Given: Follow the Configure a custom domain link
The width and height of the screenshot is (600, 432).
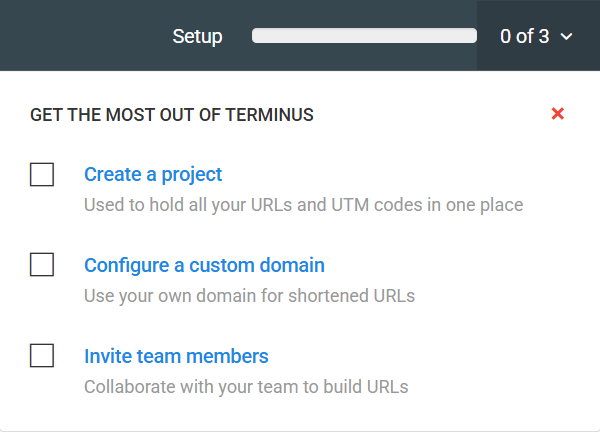Looking at the screenshot, I should [x=204, y=265].
